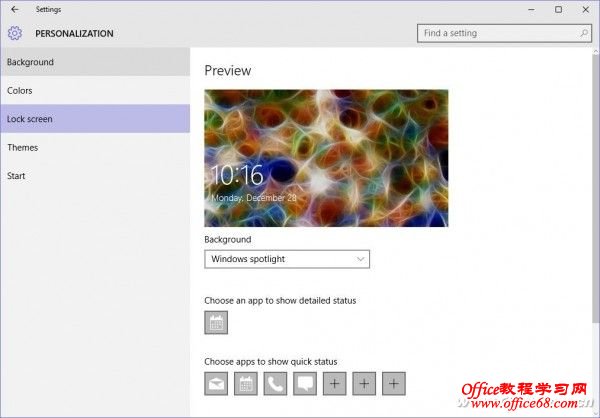
Task: Click the lock screen preview image
Action: tap(326, 158)
